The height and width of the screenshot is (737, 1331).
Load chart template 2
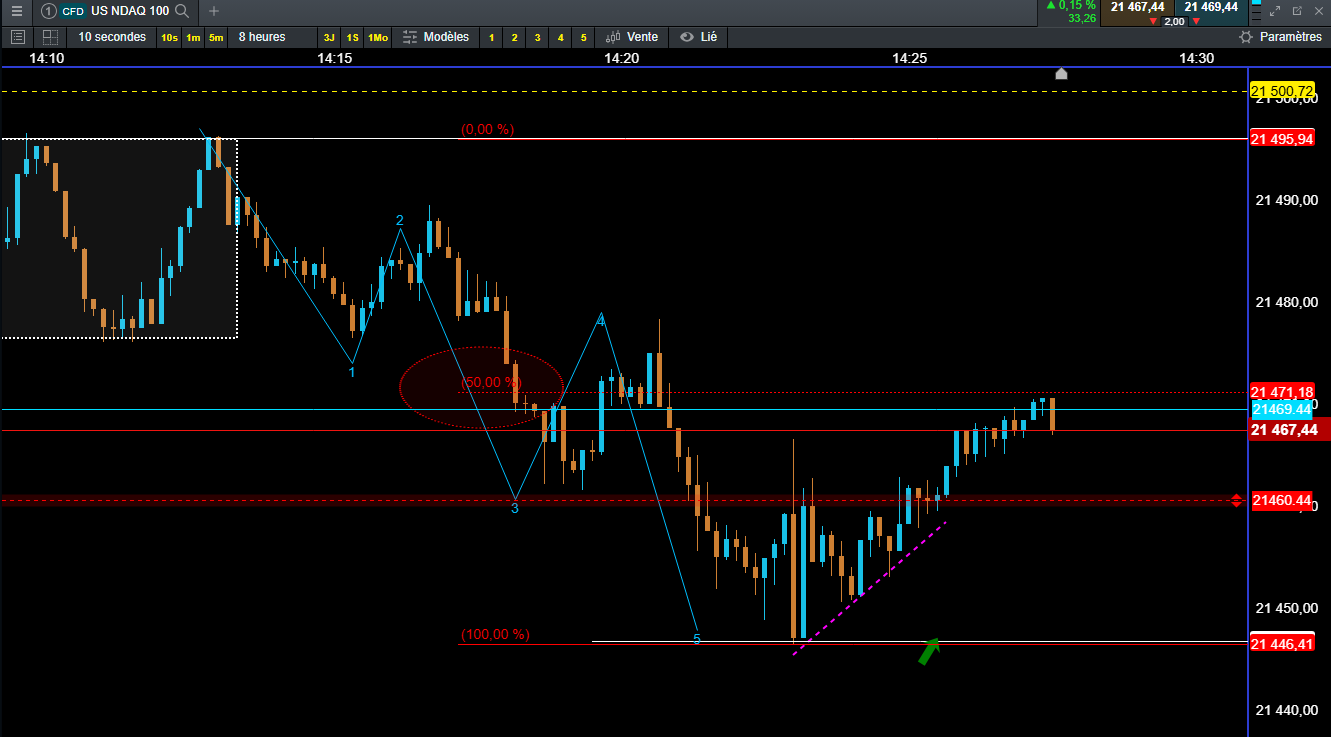514,37
